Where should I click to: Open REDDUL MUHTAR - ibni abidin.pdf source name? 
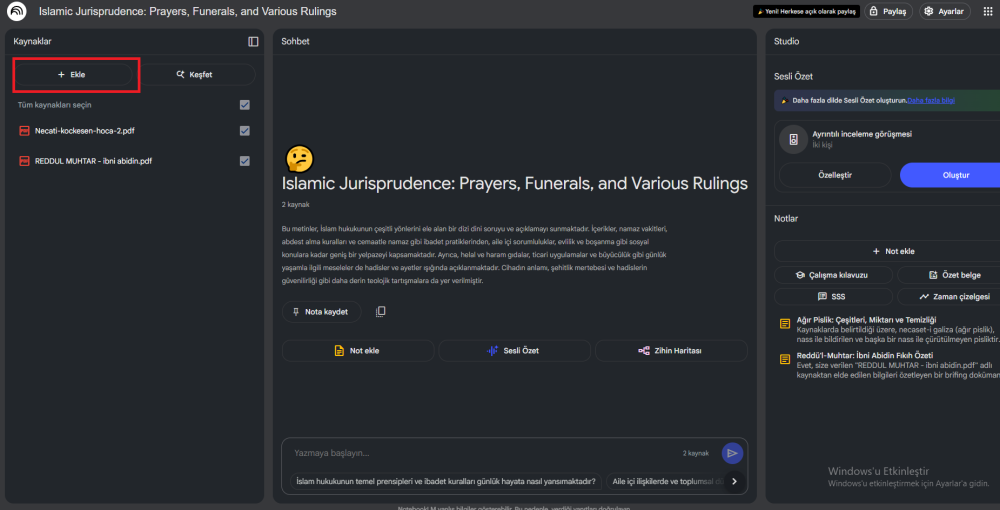(93, 161)
